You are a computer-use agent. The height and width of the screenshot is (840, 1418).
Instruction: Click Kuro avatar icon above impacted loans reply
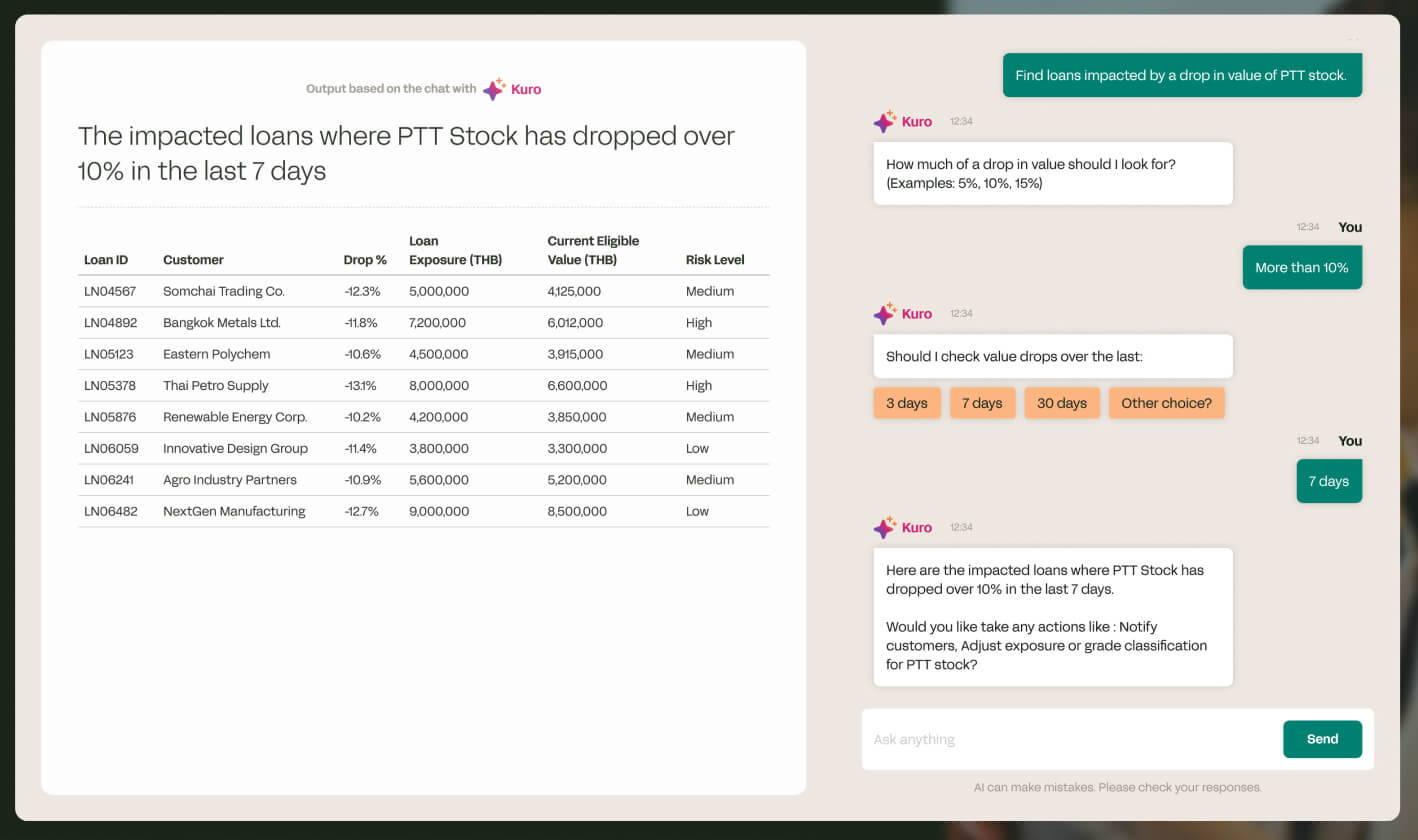pos(884,528)
